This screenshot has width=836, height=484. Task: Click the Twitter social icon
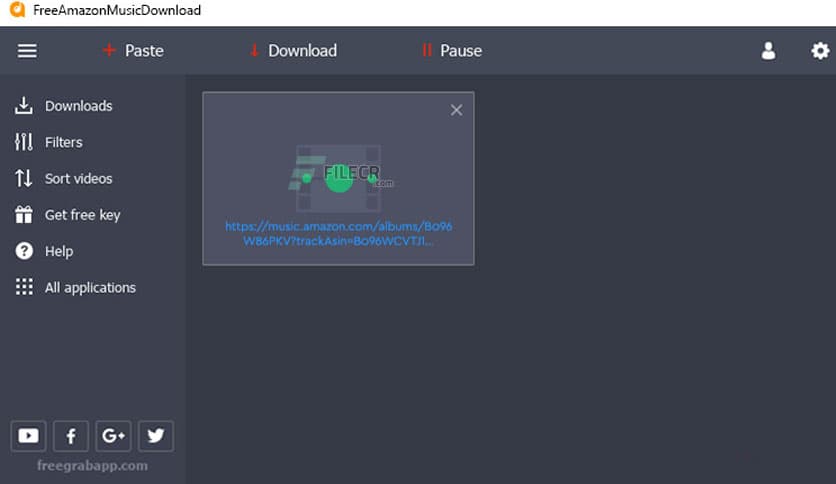[x=156, y=436]
